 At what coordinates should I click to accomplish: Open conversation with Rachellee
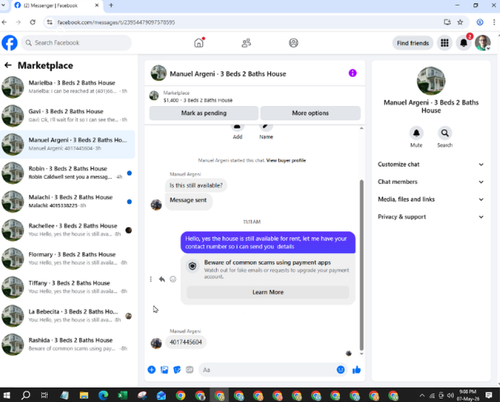click(x=68, y=230)
